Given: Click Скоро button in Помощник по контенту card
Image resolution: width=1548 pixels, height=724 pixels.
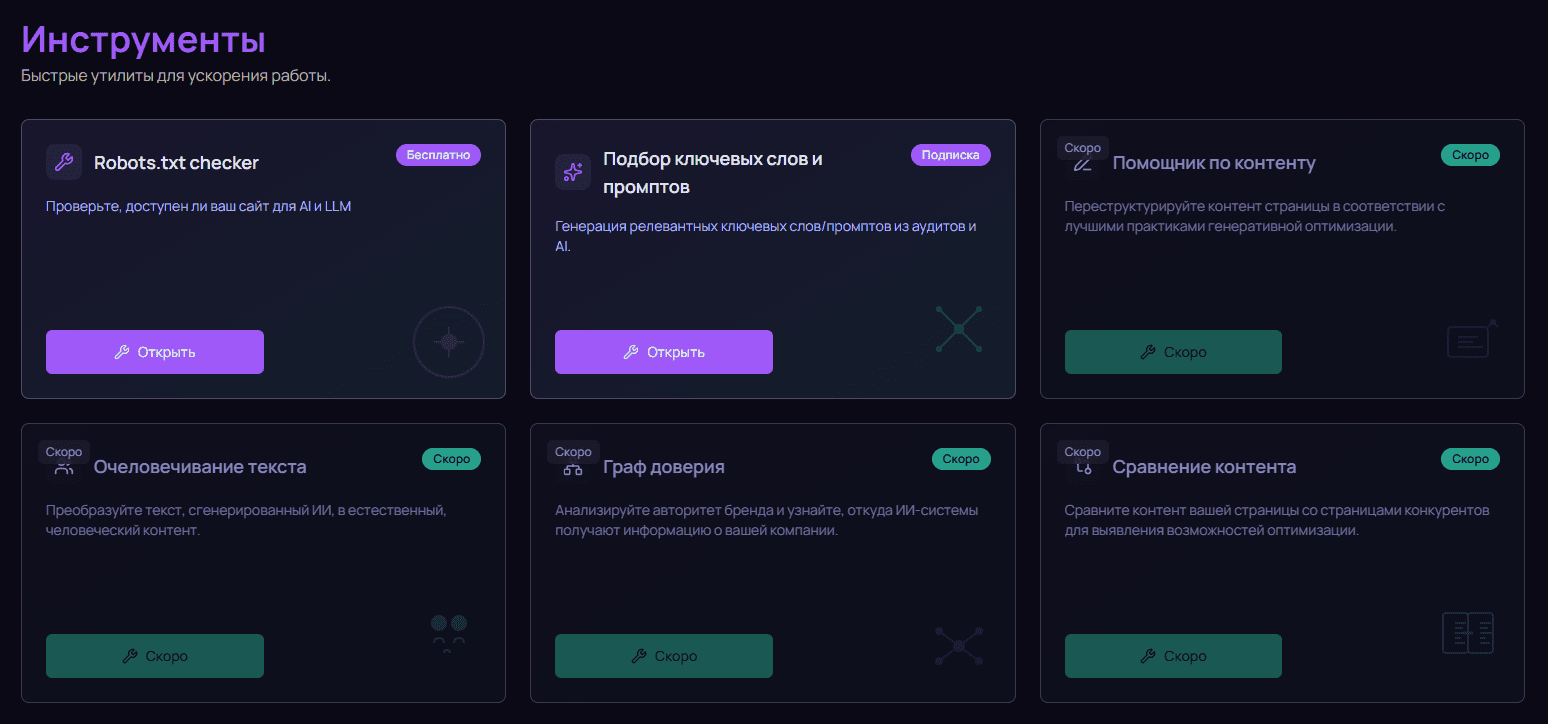Looking at the screenshot, I should pyautogui.click(x=1173, y=352).
